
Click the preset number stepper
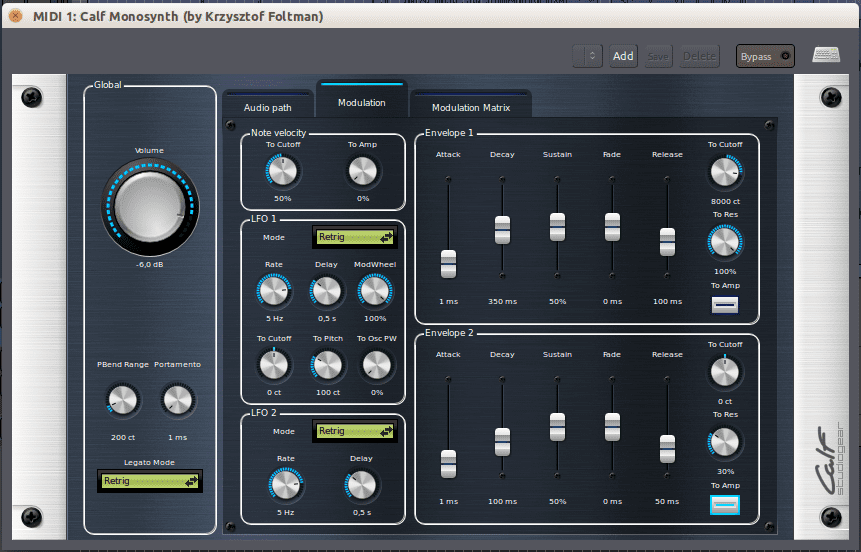[588, 56]
